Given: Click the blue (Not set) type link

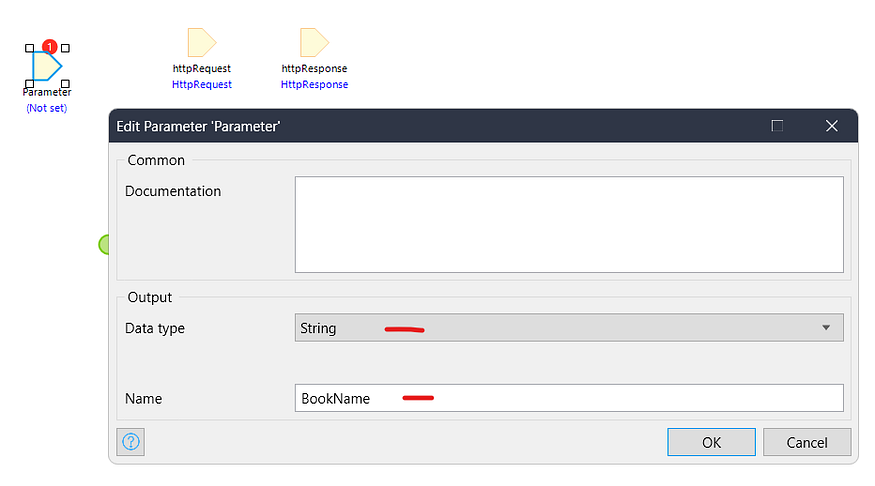Looking at the screenshot, I should (x=46, y=108).
